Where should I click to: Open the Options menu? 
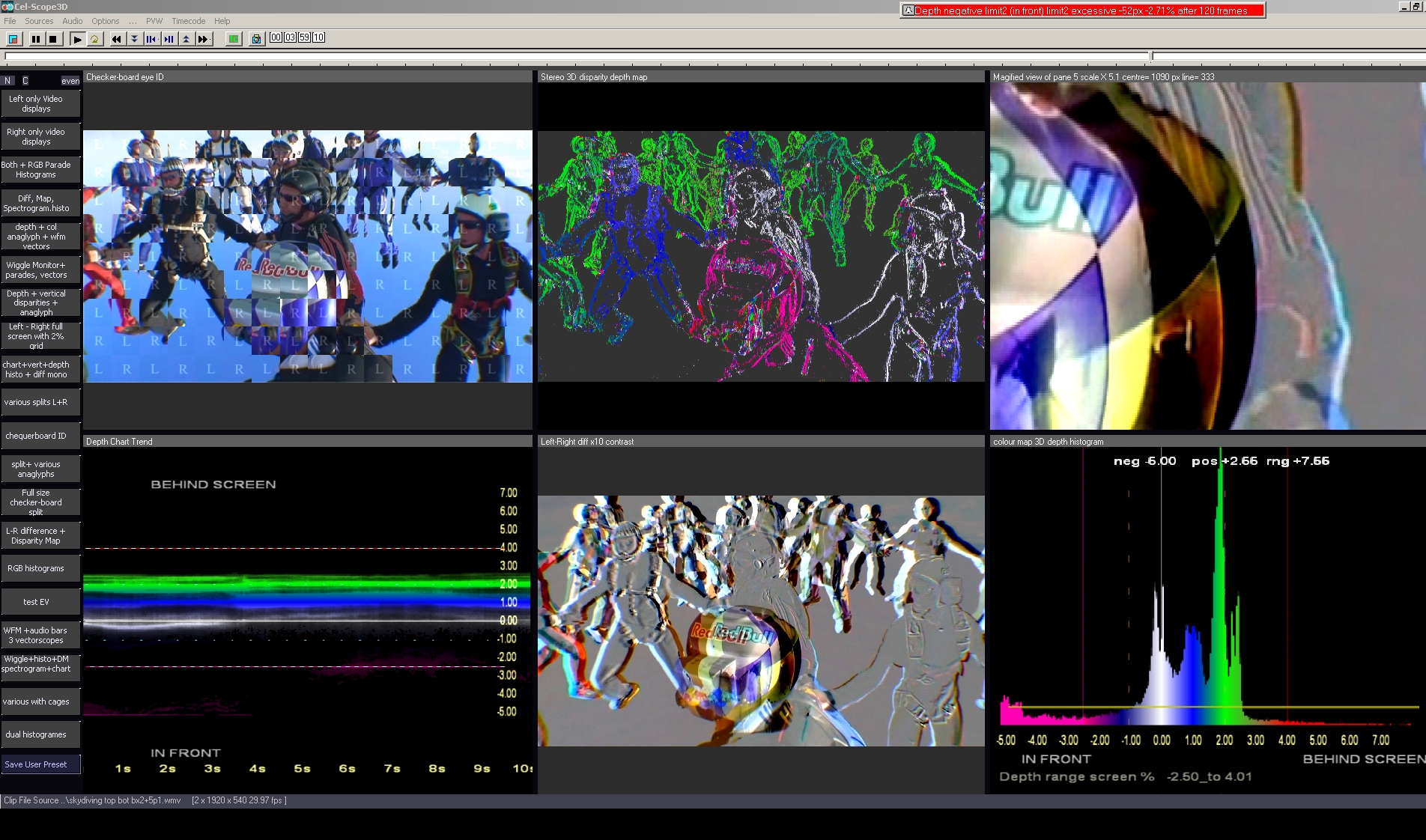click(x=105, y=21)
